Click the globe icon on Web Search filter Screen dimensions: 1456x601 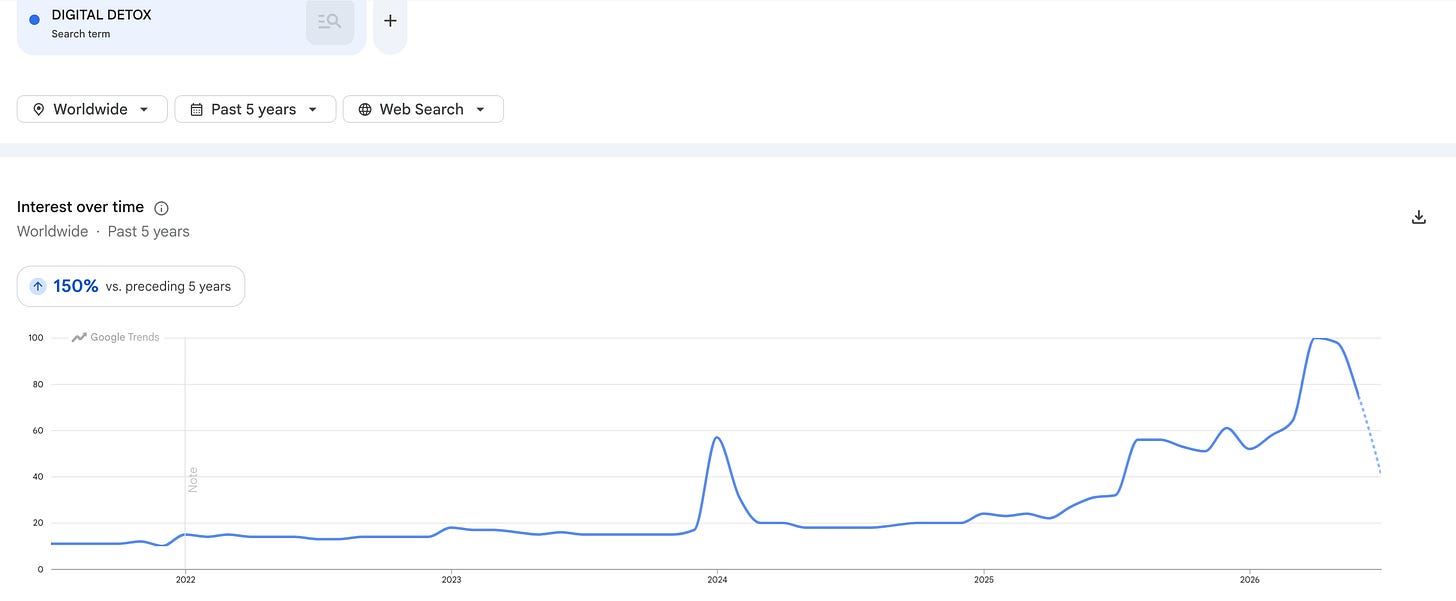[x=365, y=109]
